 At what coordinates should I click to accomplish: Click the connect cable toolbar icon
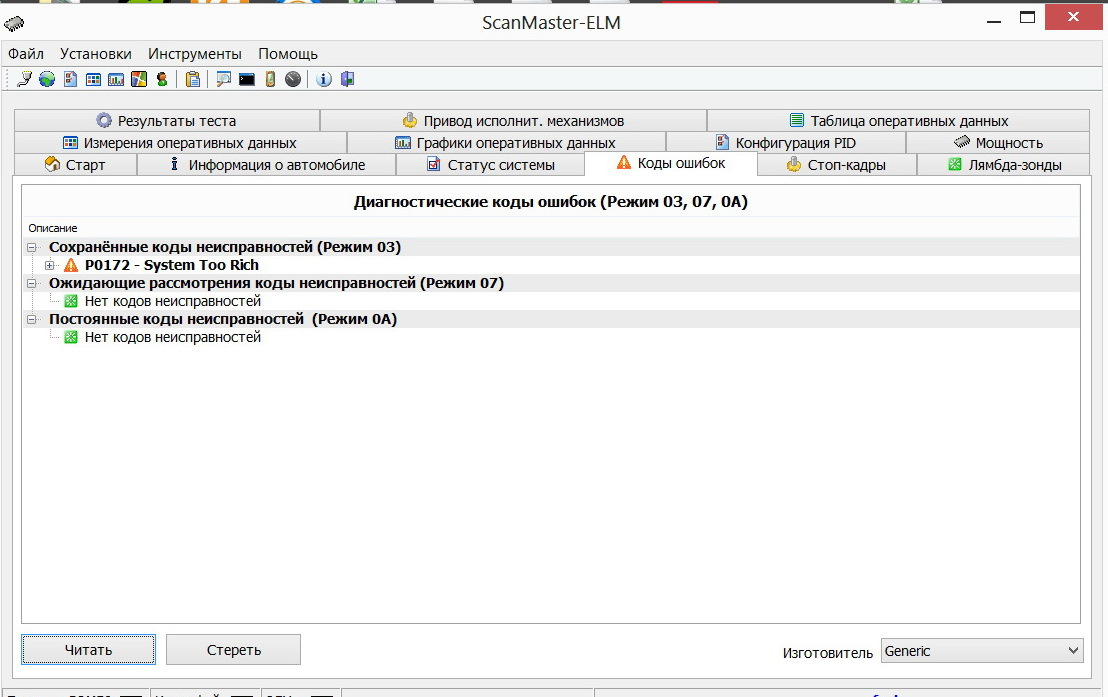point(24,79)
